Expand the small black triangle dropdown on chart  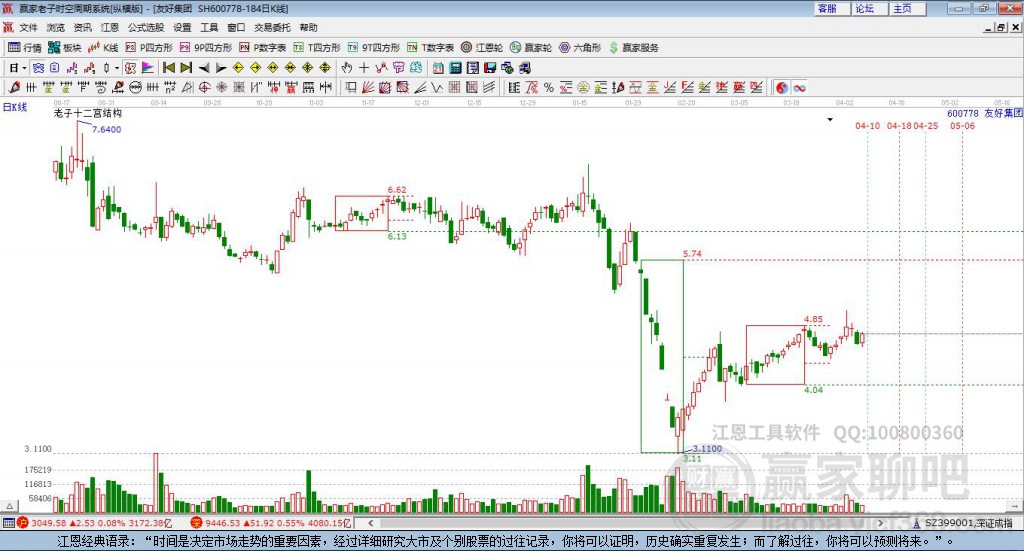coord(830,119)
